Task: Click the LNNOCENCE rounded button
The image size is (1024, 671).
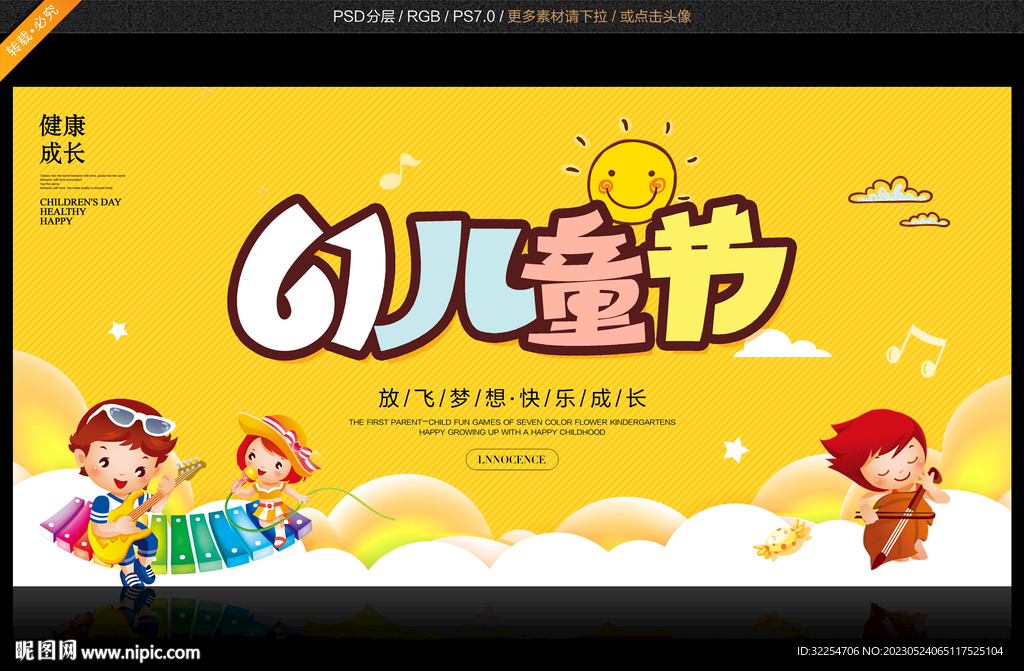Action: click(x=512, y=459)
